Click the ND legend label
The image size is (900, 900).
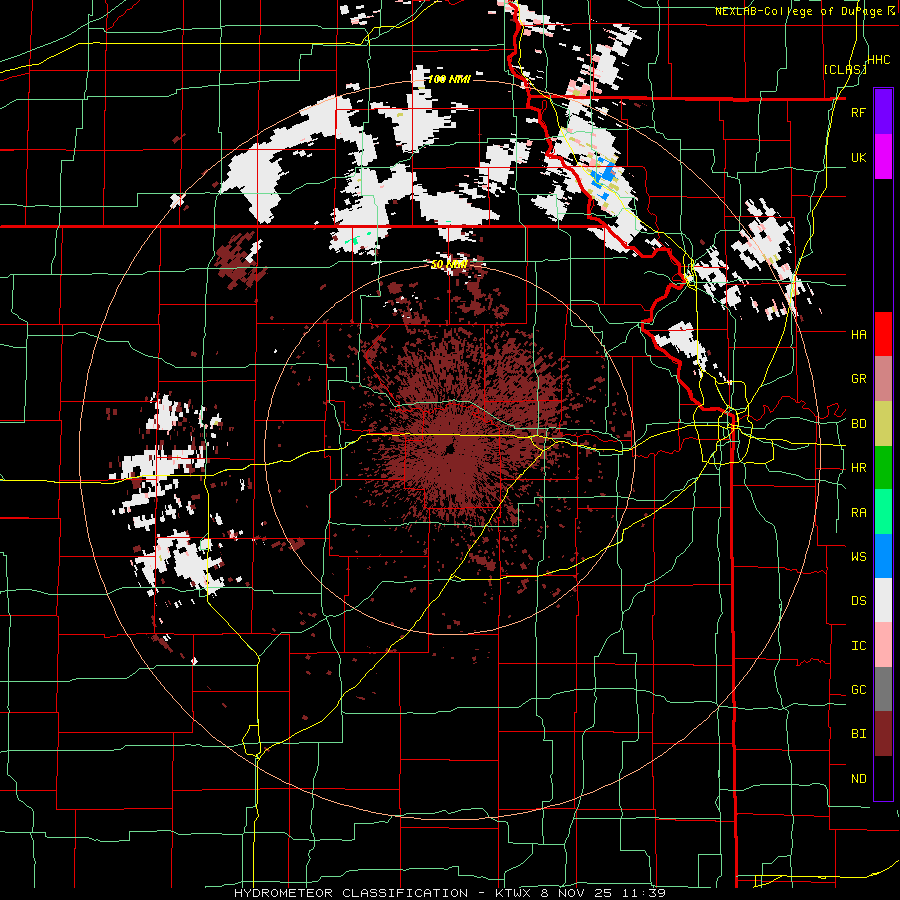(x=858, y=779)
